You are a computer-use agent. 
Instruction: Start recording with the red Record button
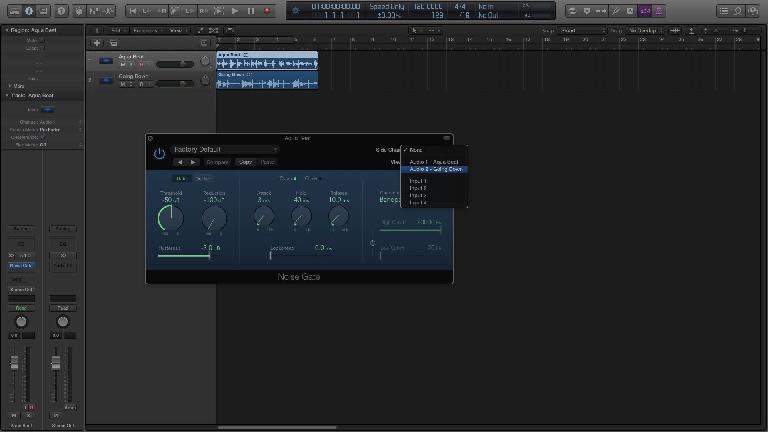(267, 11)
